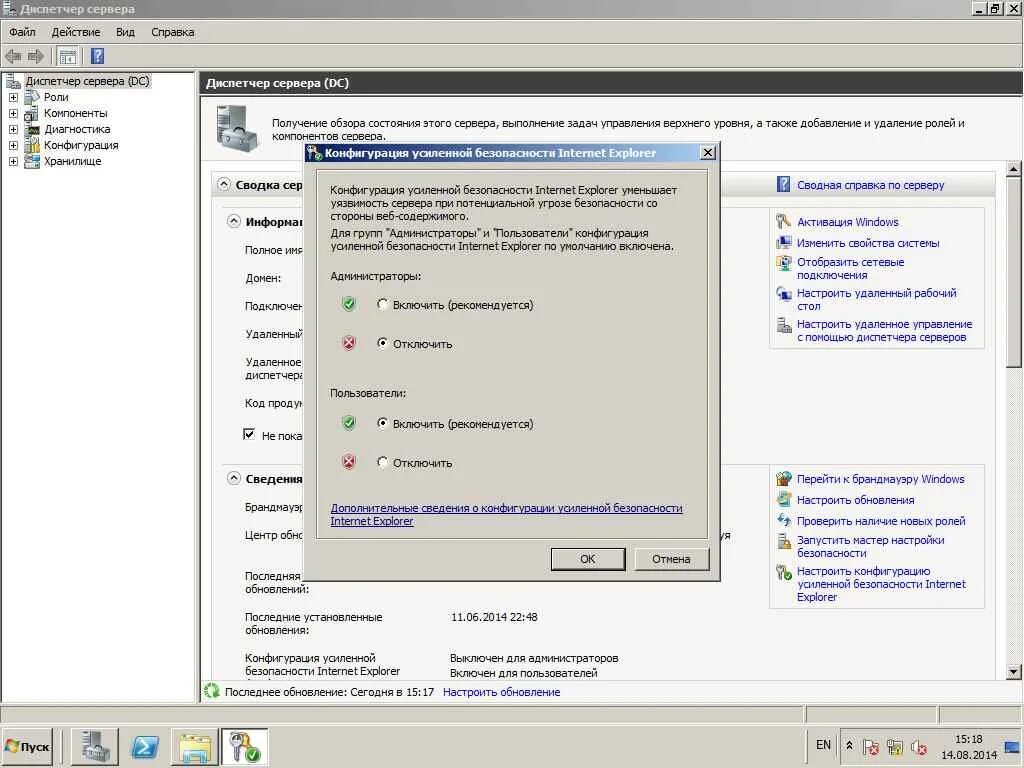Close the IE security configuration dialog
1024x768 pixels.
707,153
